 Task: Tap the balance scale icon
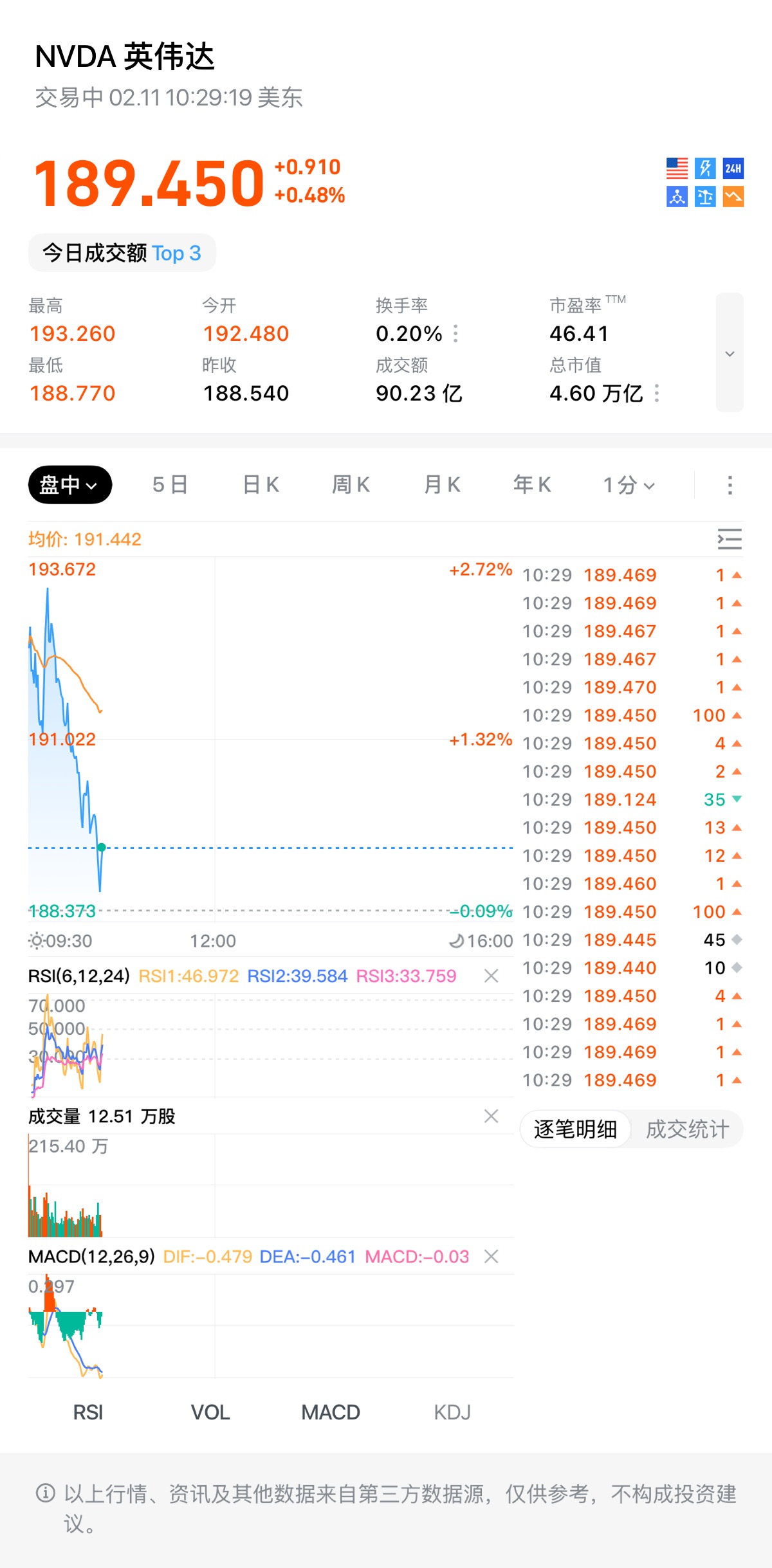(705, 197)
